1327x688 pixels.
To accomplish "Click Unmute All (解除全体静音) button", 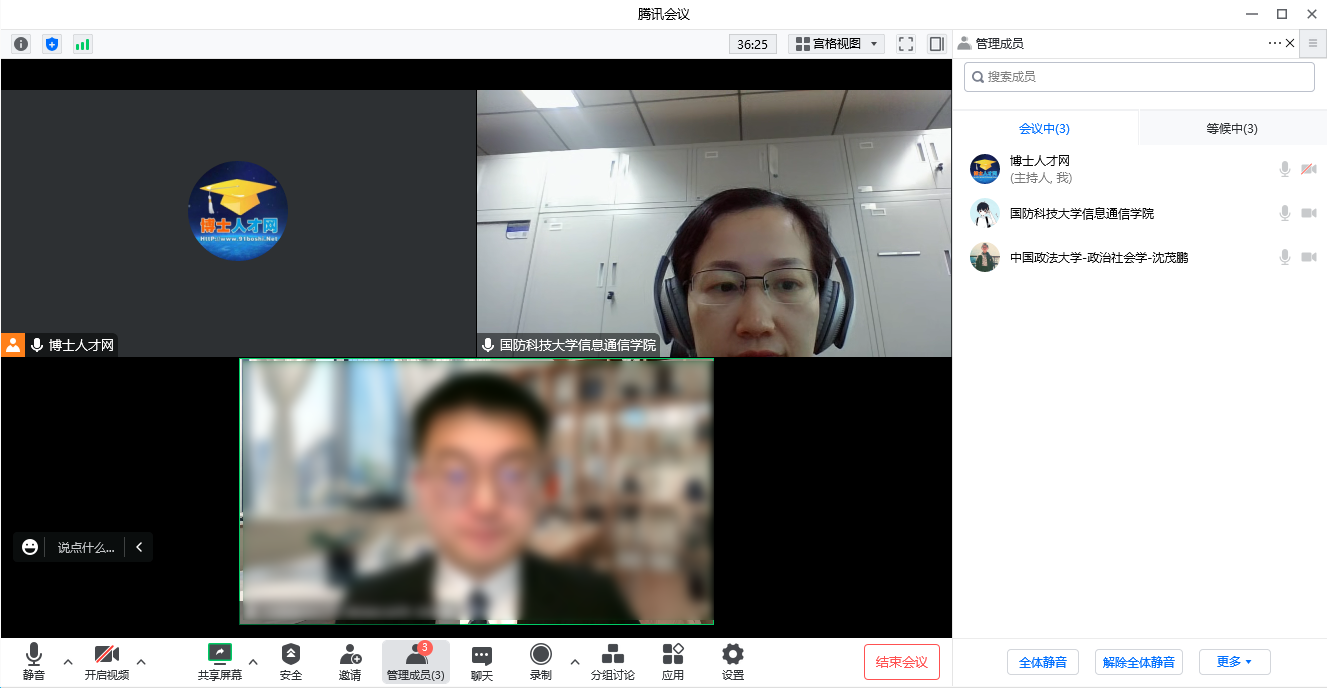I will point(1140,662).
